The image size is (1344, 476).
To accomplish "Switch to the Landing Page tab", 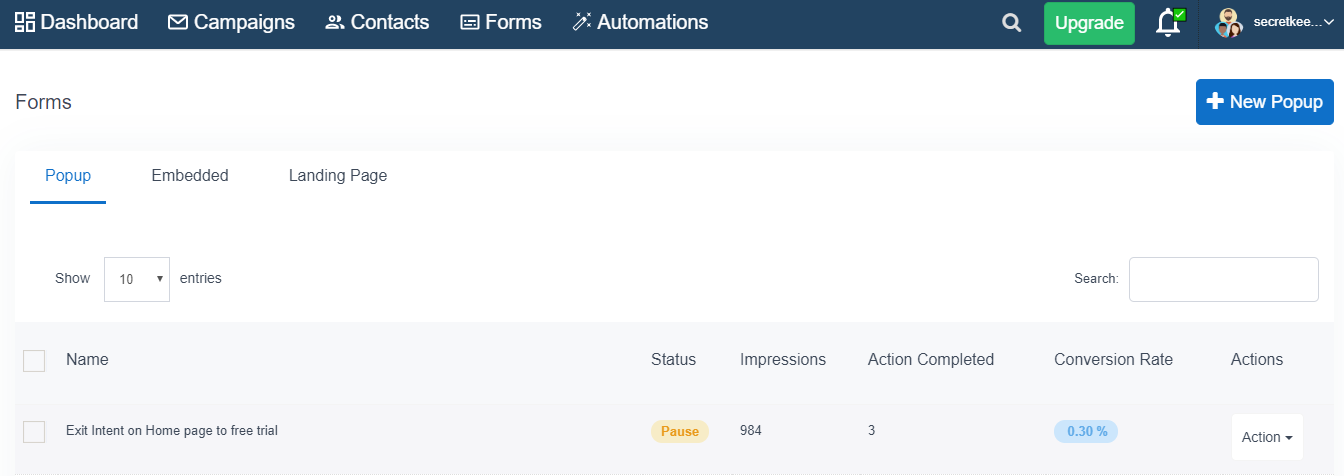I will [x=338, y=176].
